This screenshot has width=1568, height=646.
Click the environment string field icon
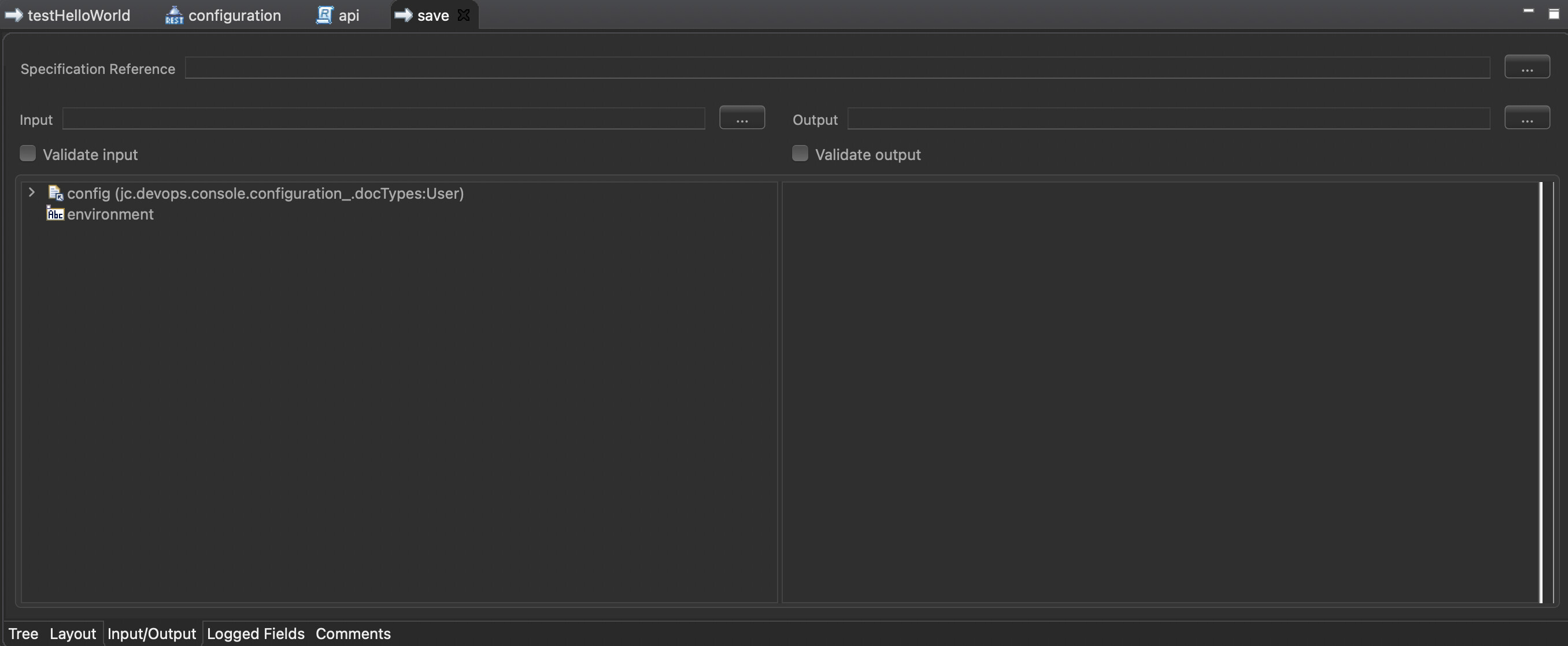[x=56, y=214]
